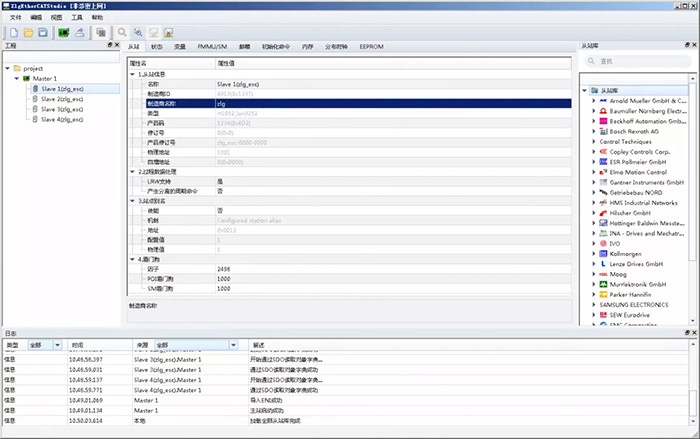Float the slave library panel
The width and height of the screenshot is (700, 439).
pyautogui.click(x=687, y=45)
